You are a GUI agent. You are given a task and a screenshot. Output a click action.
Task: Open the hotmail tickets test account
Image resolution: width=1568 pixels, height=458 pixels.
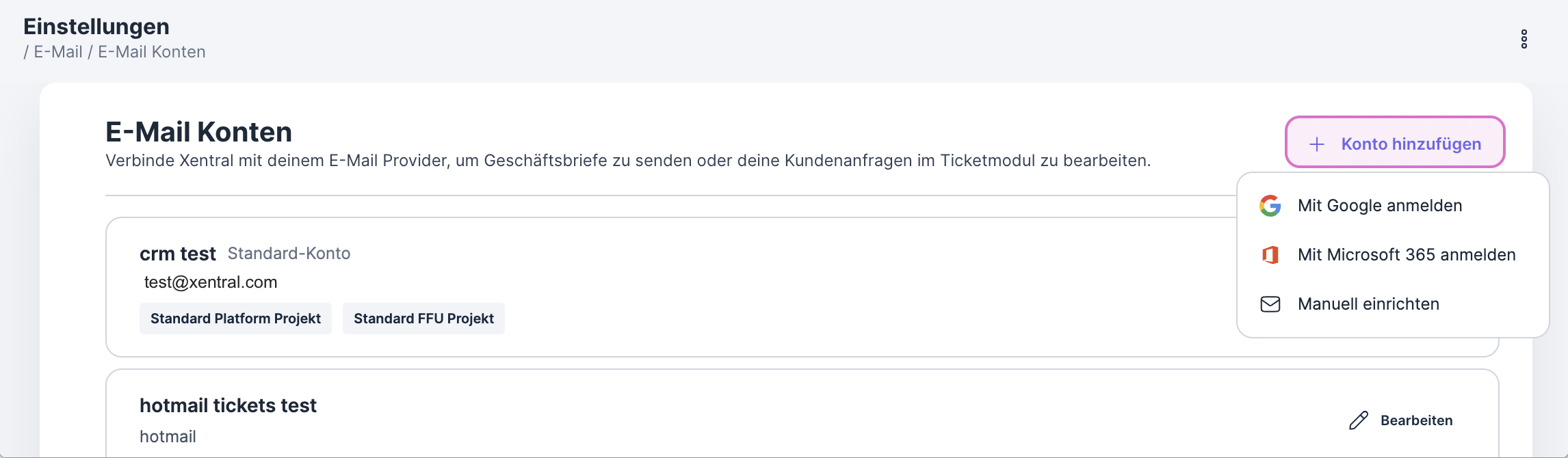click(x=228, y=405)
